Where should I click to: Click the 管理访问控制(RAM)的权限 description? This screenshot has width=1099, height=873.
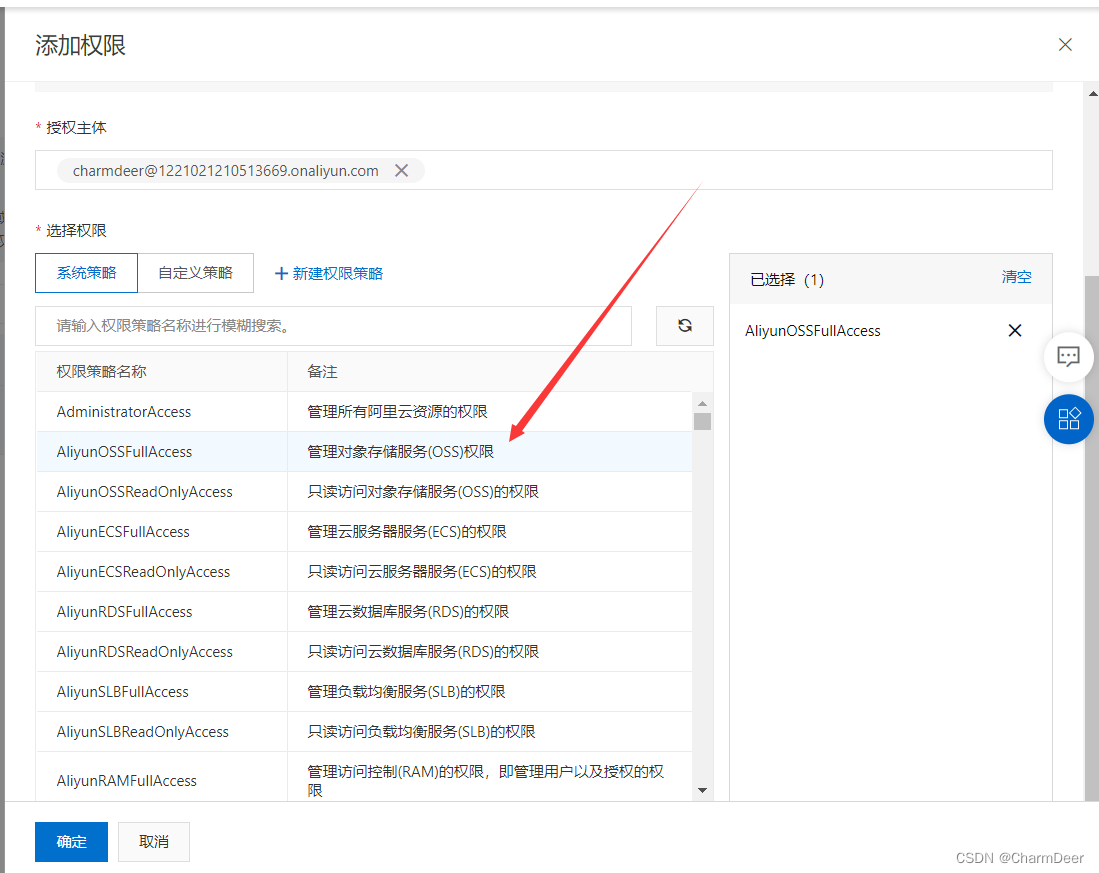coord(486,780)
